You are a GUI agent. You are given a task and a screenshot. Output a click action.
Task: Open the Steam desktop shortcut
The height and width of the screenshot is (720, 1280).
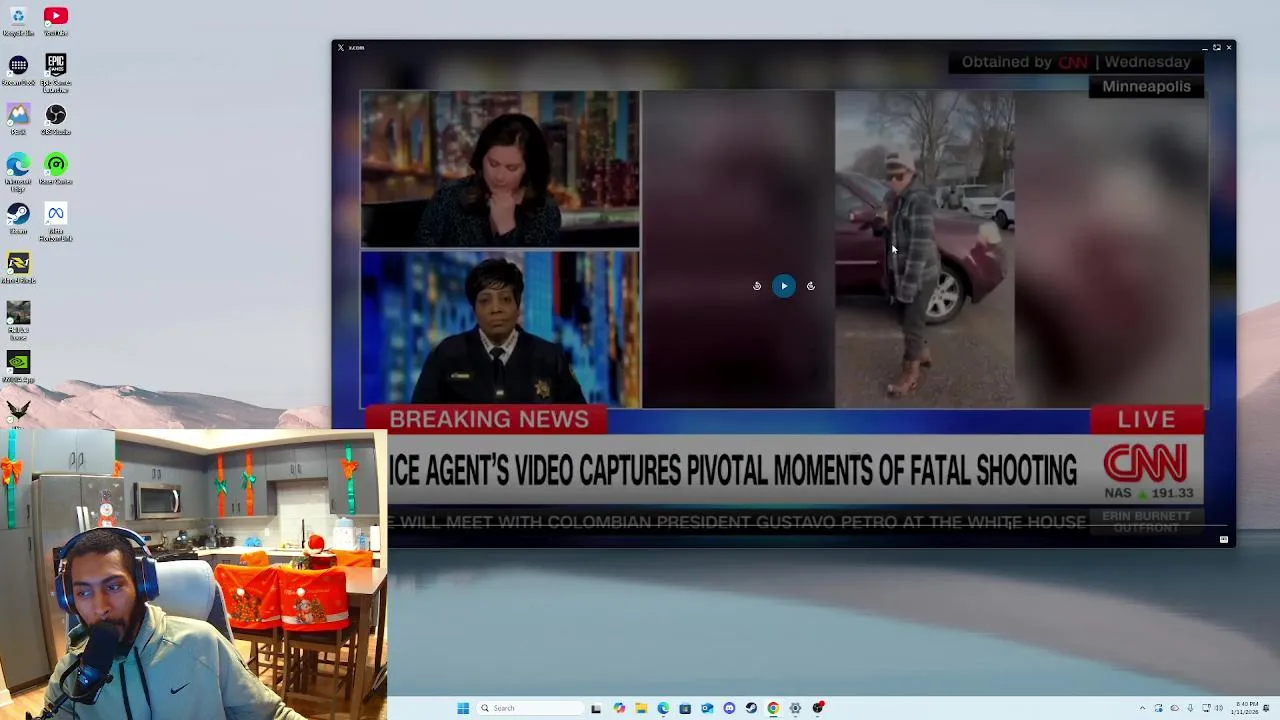tap(18, 218)
